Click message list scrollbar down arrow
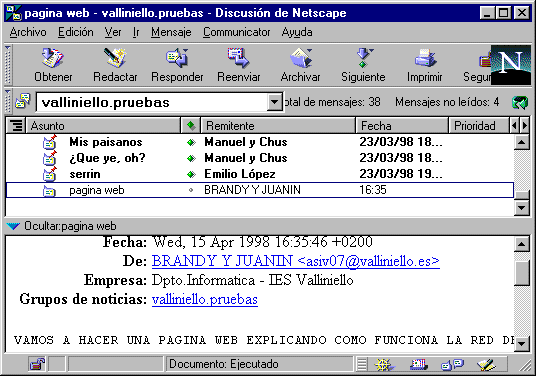The width and height of the screenshot is (536, 376). [522, 207]
